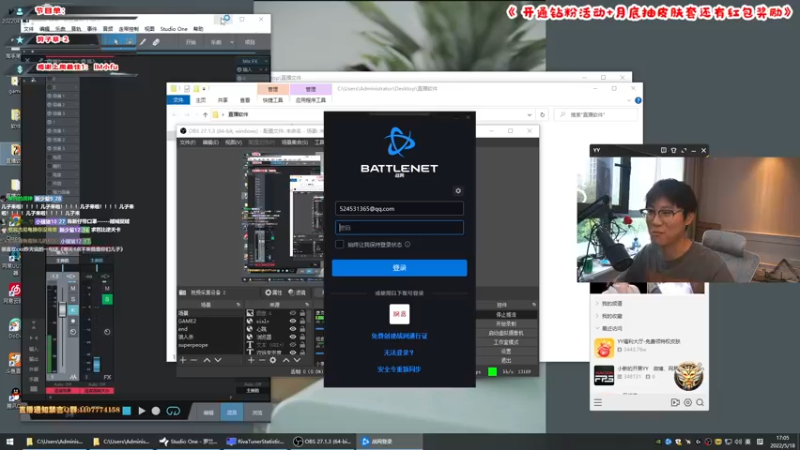
Task: Open OBS source 属性 properties button
Action: pyautogui.click(x=273, y=293)
